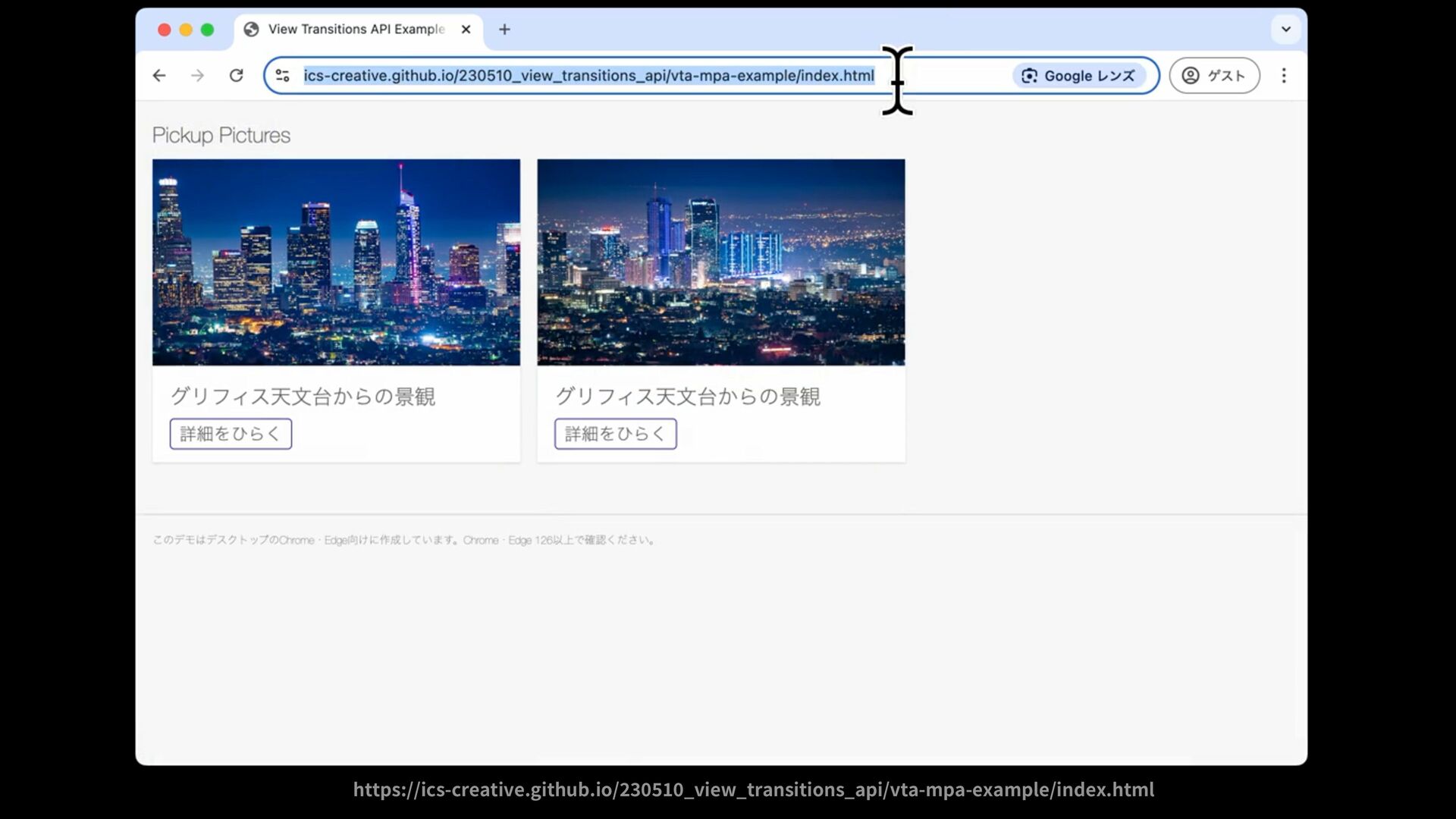Screen dimensions: 1456x819
Task: Click the browser forward arrow
Action: pyautogui.click(x=198, y=76)
